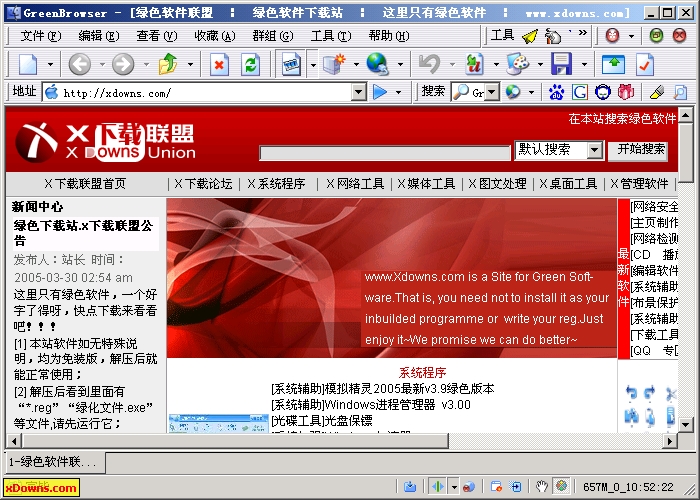700x500 pixels.
Task: Click the blue face search icon
Action: (603, 92)
